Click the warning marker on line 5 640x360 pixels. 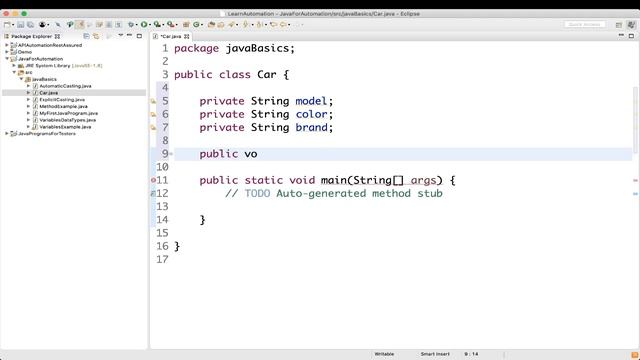click(153, 101)
